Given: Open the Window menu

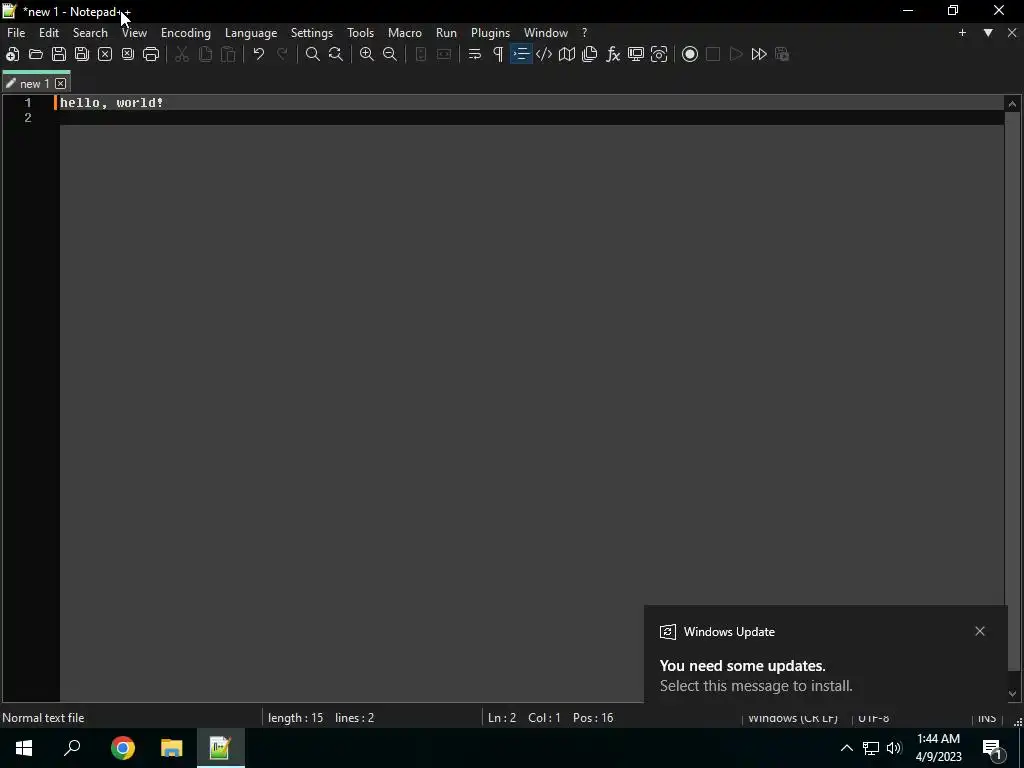Looking at the screenshot, I should (x=546, y=33).
